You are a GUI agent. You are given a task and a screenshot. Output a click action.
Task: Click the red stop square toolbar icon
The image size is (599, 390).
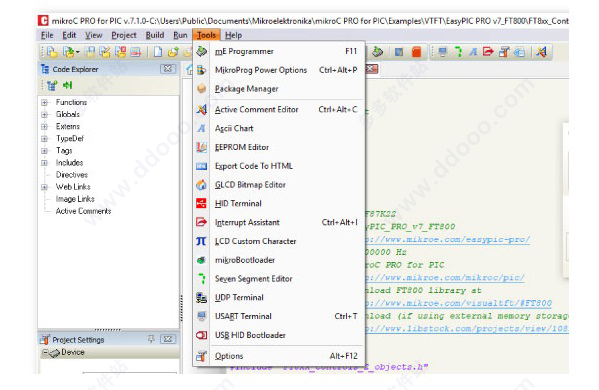click(416, 52)
